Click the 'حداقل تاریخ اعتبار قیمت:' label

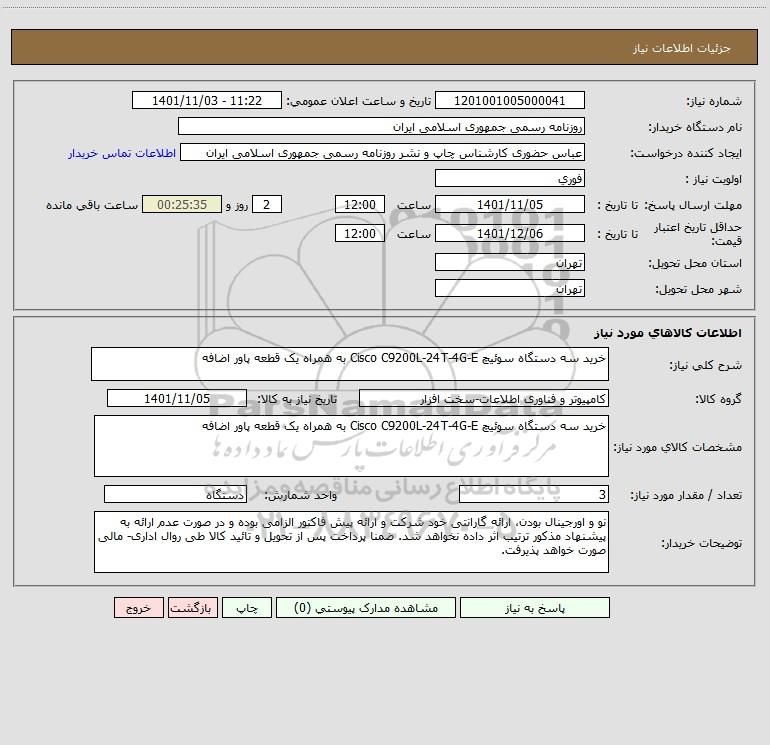698,234
